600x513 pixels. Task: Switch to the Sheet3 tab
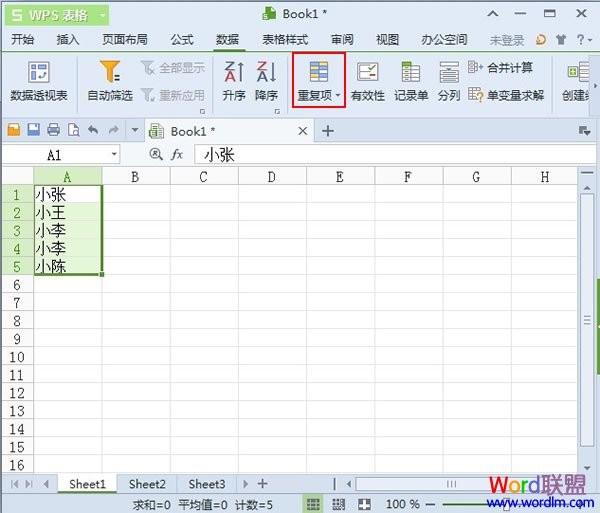[x=207, y=484]
